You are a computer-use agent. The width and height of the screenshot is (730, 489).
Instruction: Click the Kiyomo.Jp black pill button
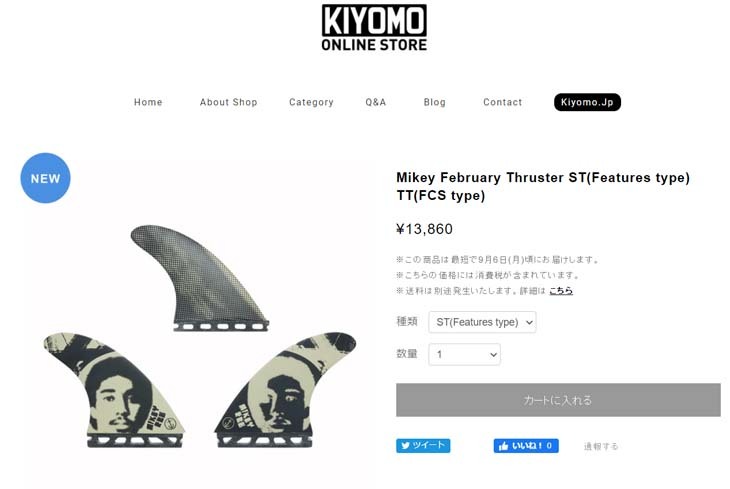[x=587, y=102]
